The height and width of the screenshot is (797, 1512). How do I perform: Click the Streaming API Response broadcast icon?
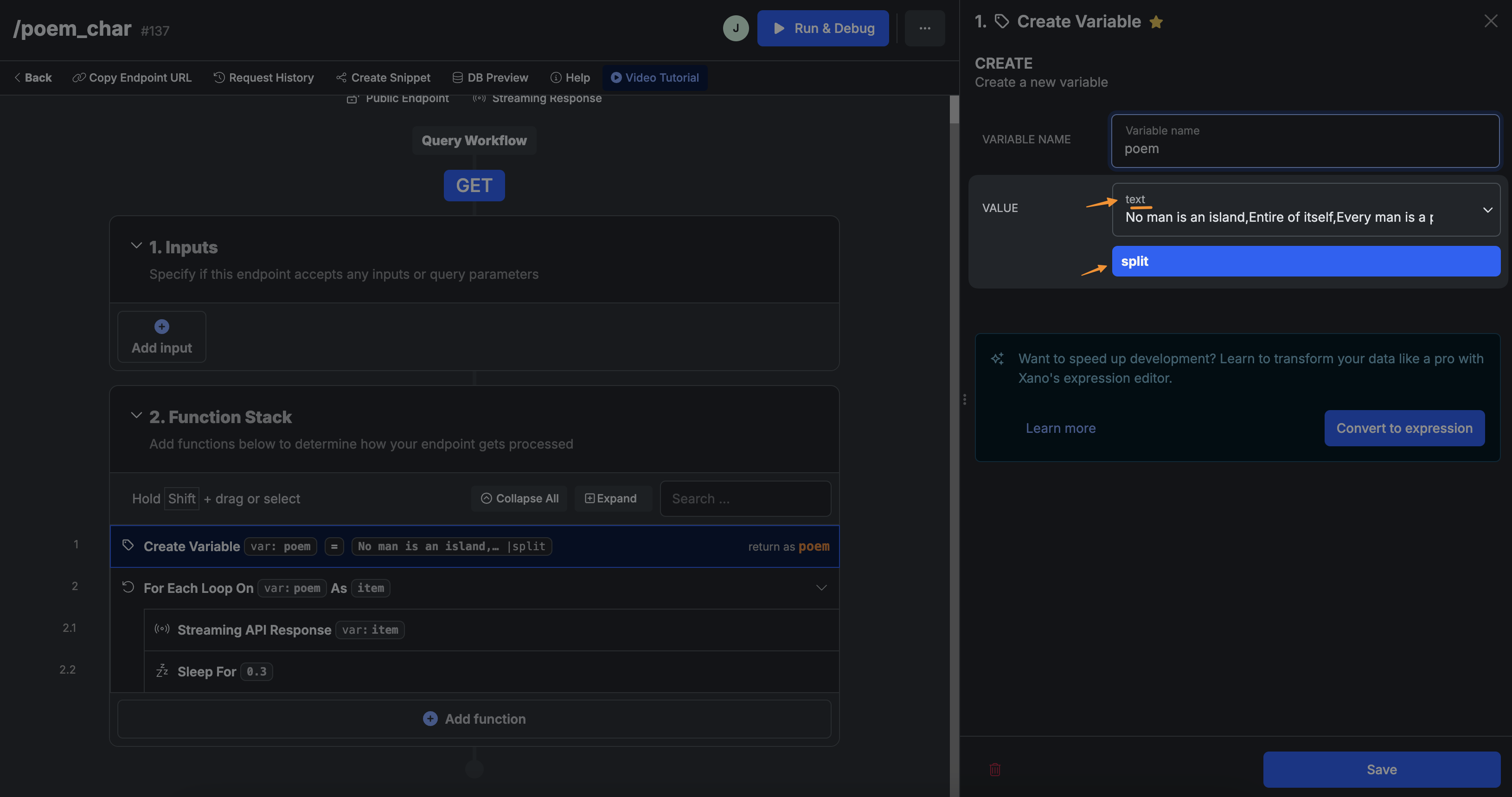[x=162, y=629]
